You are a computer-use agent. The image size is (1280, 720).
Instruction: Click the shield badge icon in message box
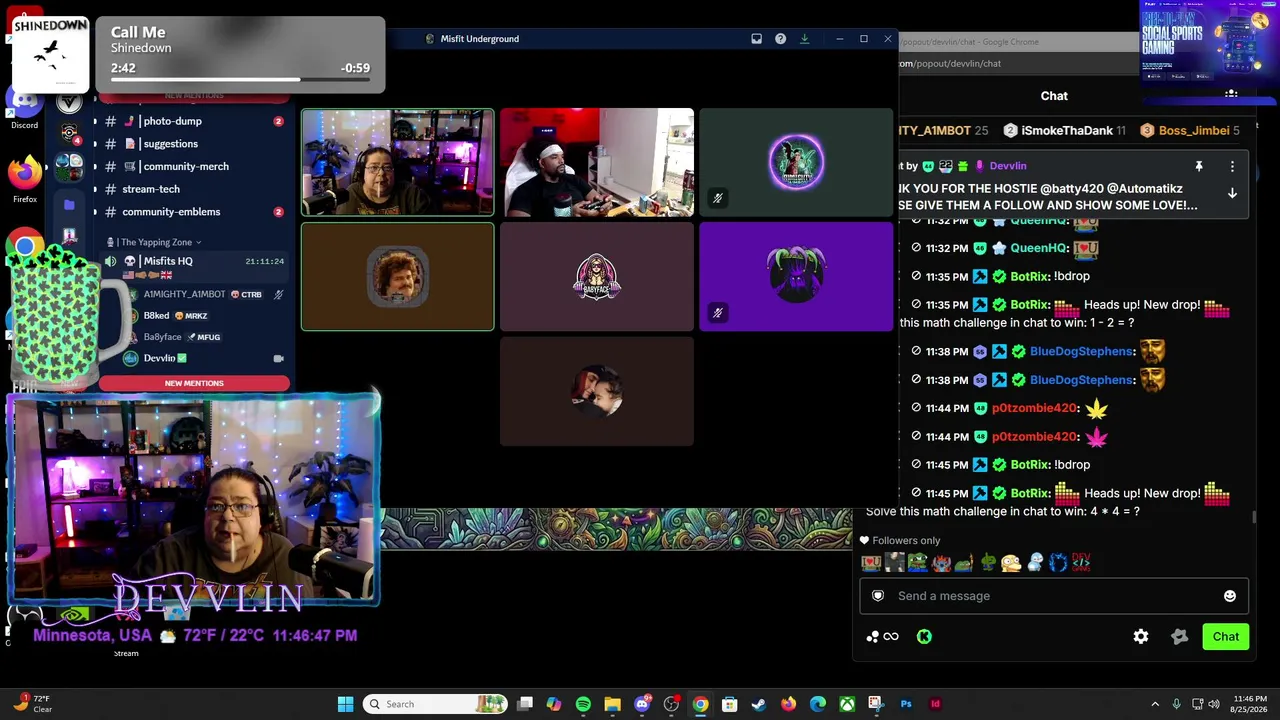click(878, 596)
